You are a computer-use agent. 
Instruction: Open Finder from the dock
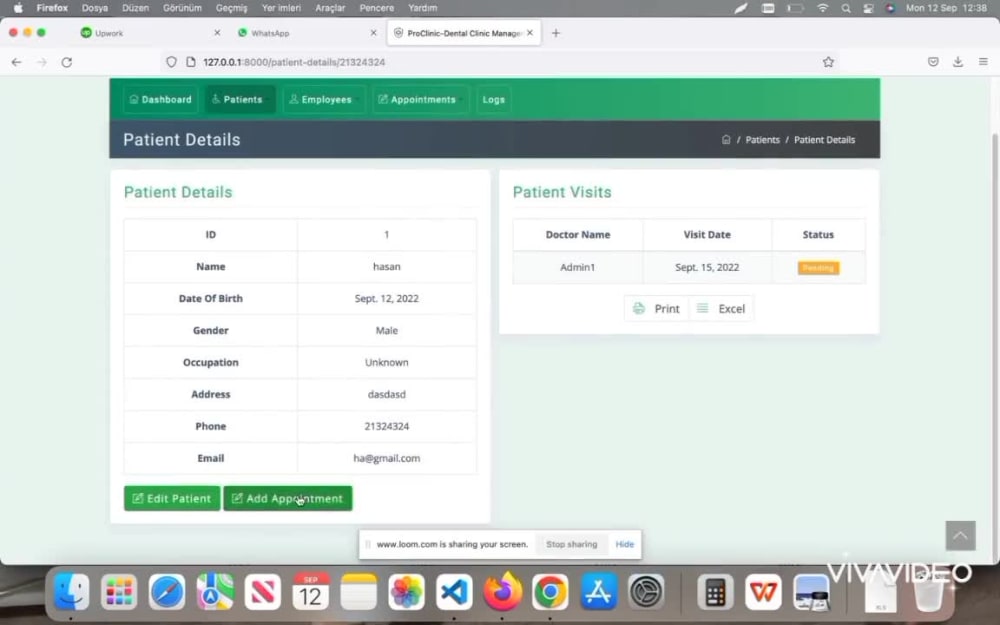pos(71,592)
